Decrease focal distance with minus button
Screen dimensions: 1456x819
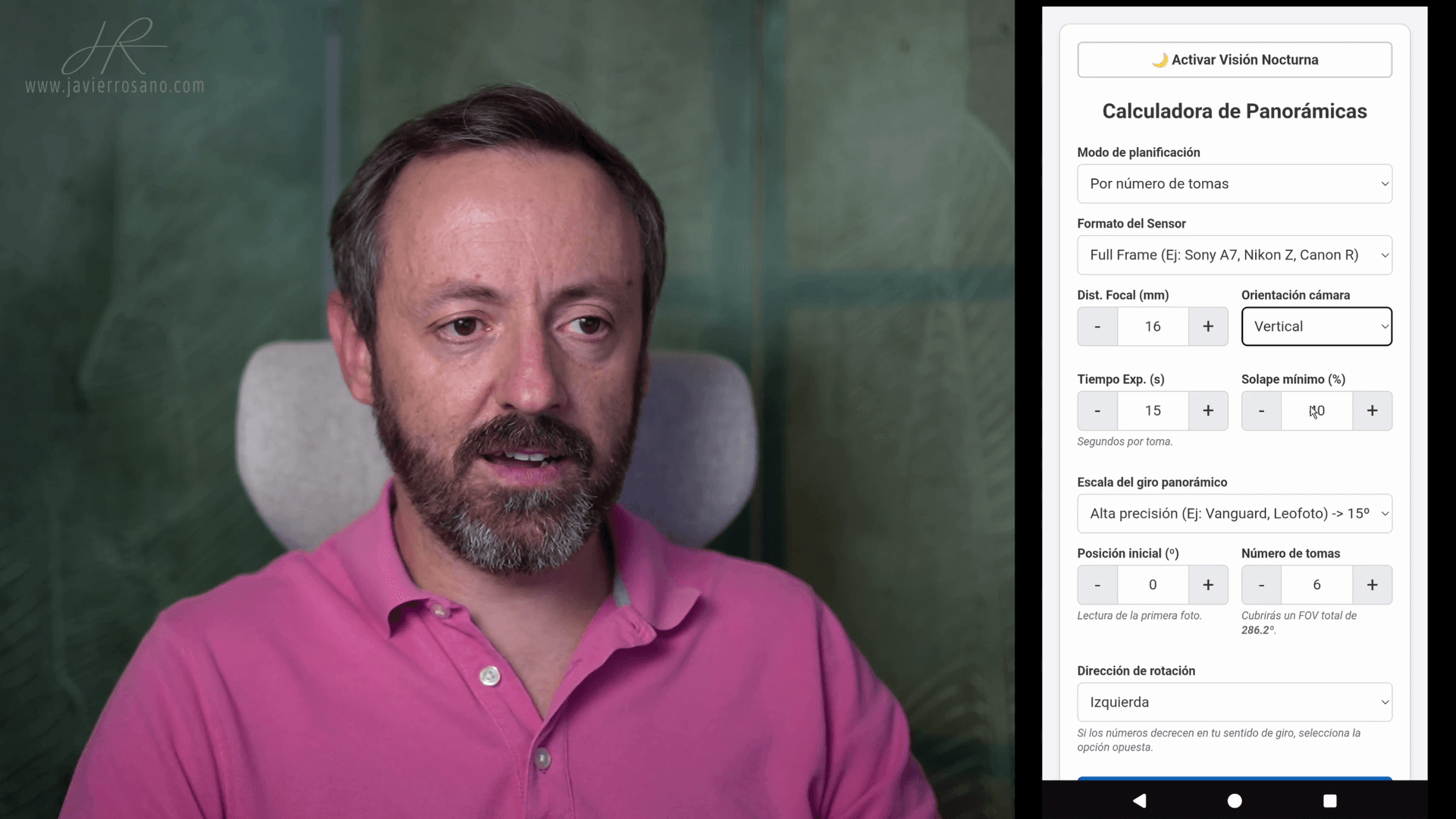tap(1097, 326)
